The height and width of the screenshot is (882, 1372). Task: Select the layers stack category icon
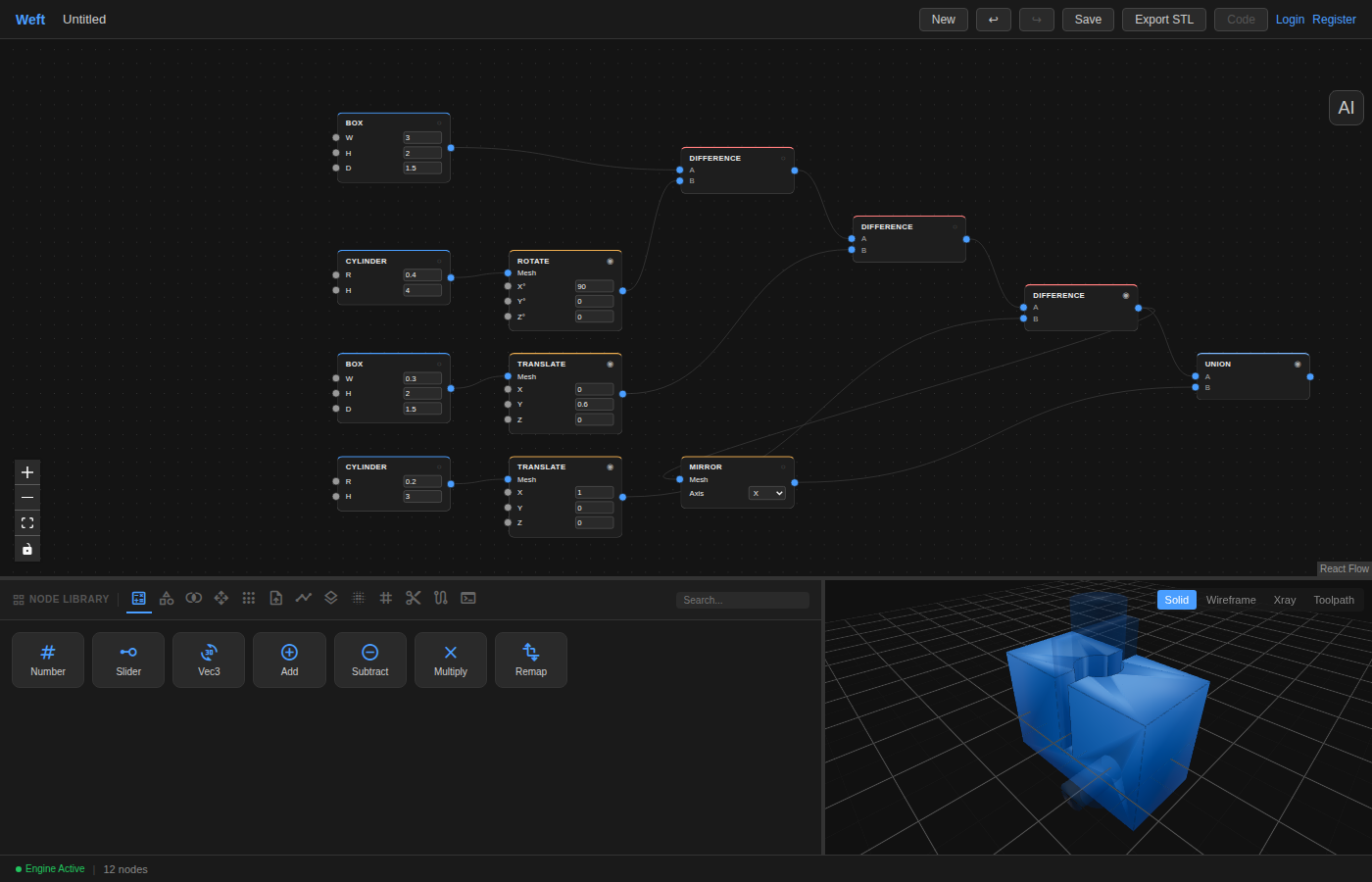tap(331, 598)
